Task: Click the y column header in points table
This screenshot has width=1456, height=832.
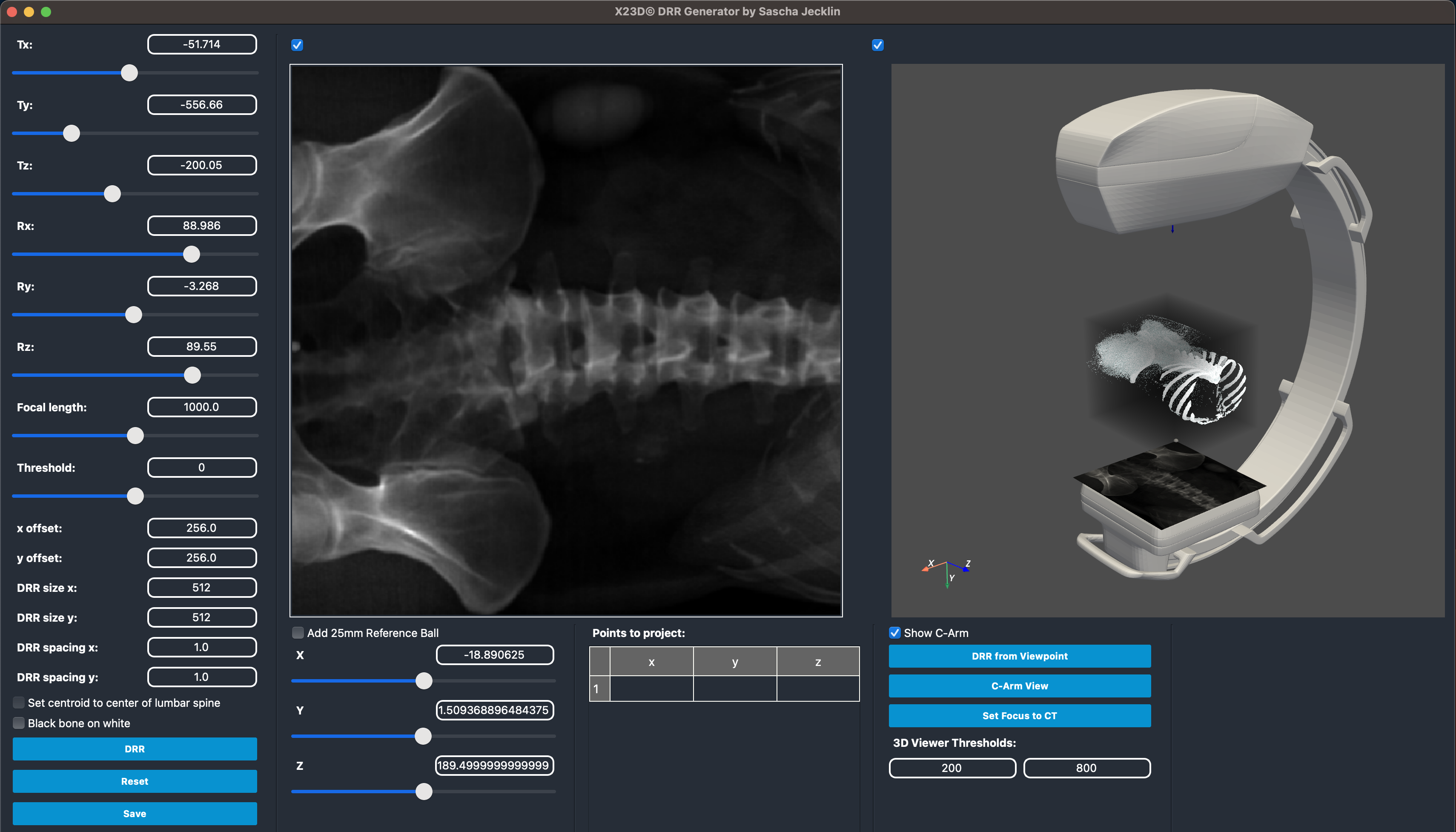Action: coord(734,662)
